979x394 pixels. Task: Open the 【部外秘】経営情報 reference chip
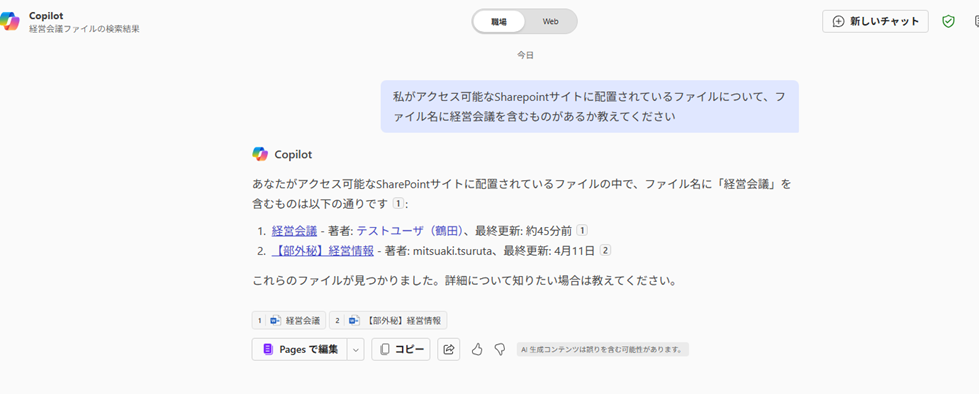388,320
